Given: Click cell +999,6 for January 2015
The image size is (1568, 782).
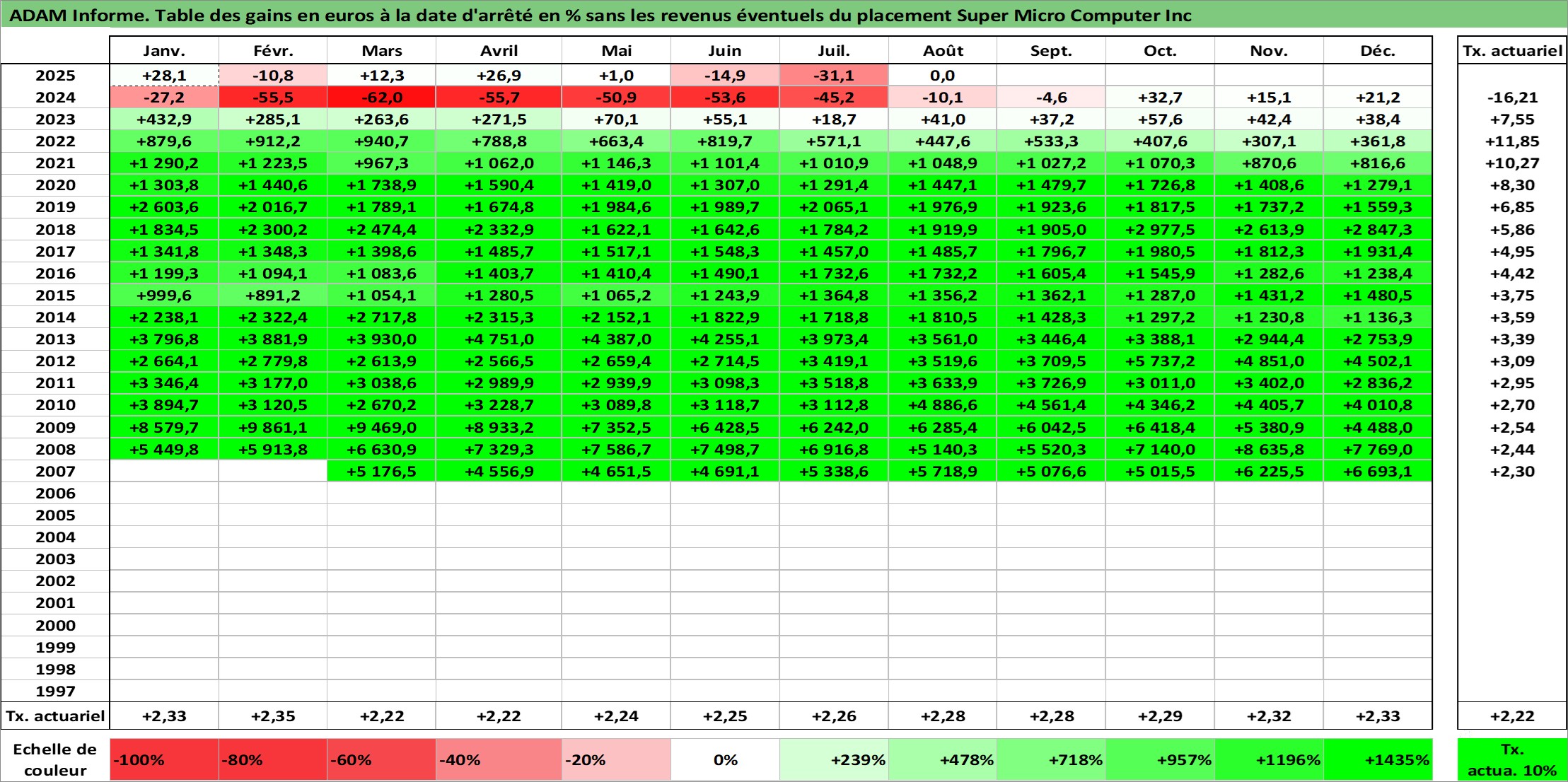Looking at the screenshot, I should tap(164, 296).
